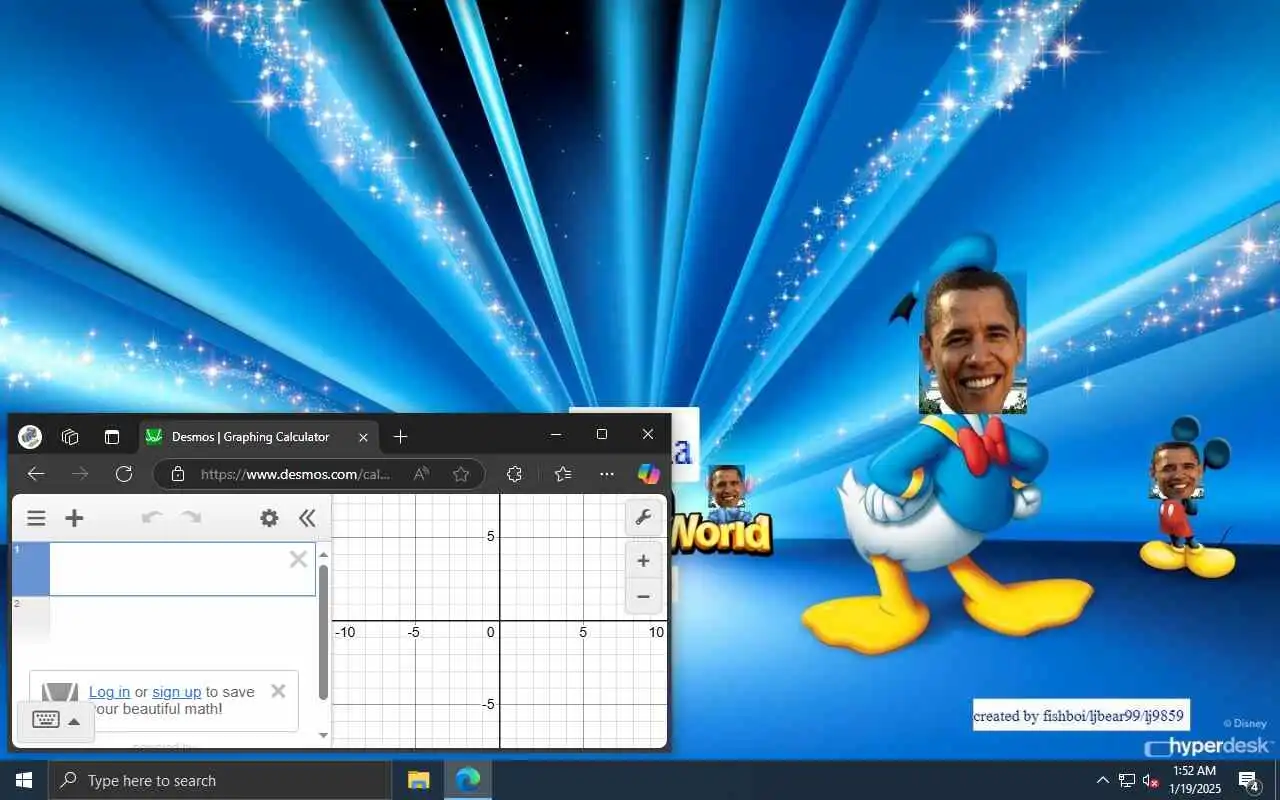Screen dimensions: 1280x800
Task: Show the Desmos on-screen keypad
Action: click(x=56, y=721)
